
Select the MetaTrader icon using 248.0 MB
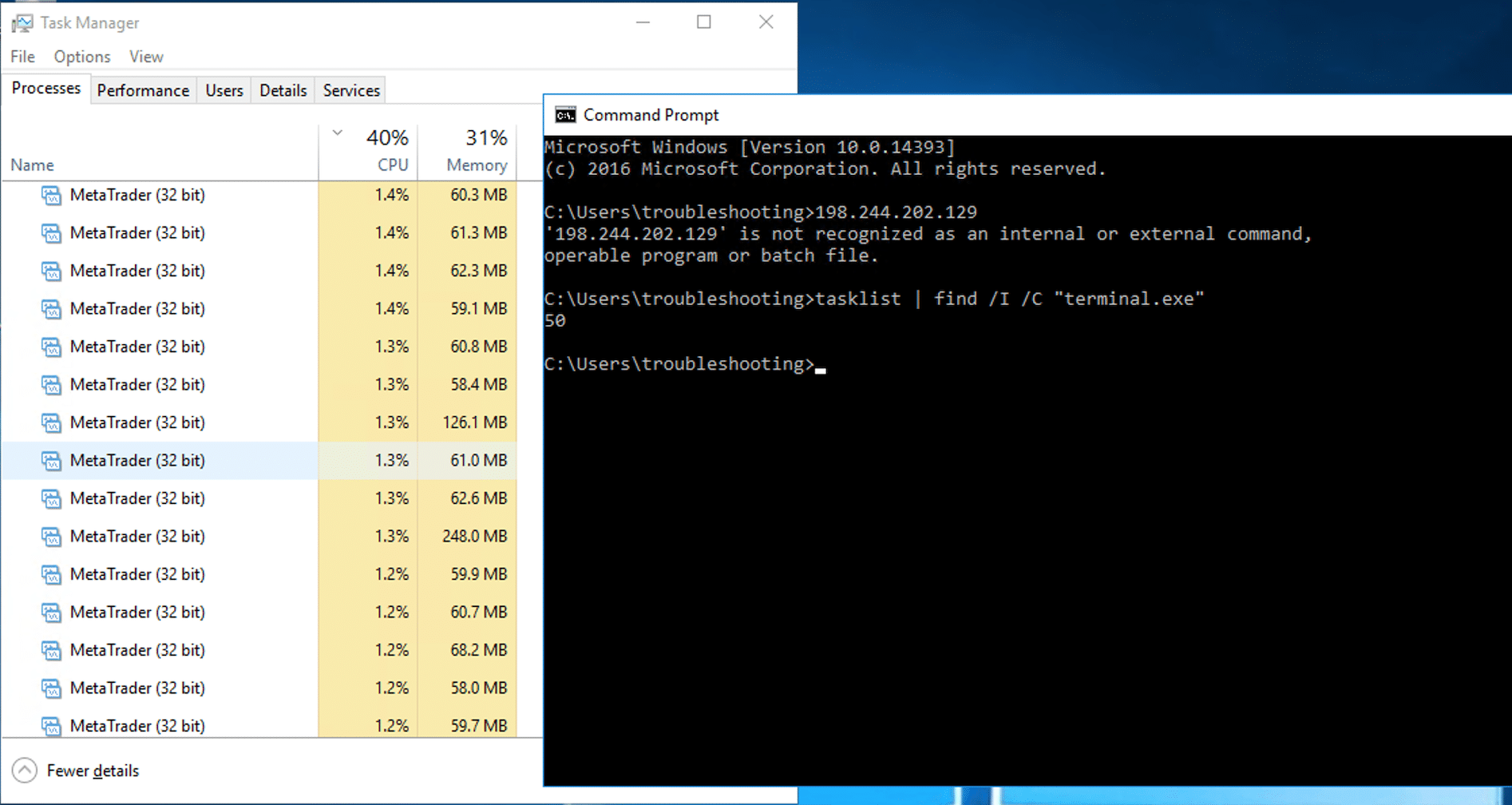click(51, 537)
